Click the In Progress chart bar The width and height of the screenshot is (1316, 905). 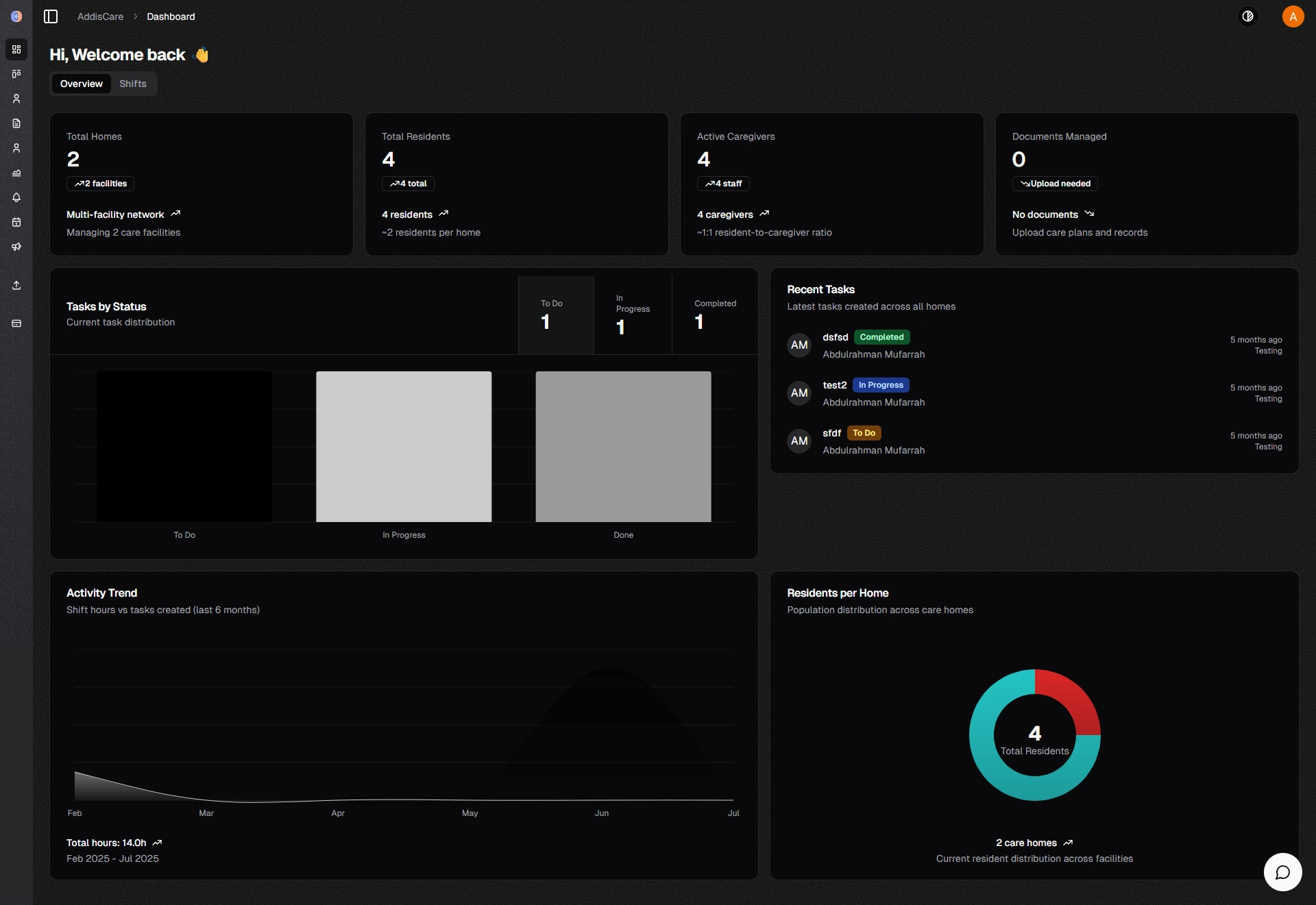pos(404,447)
